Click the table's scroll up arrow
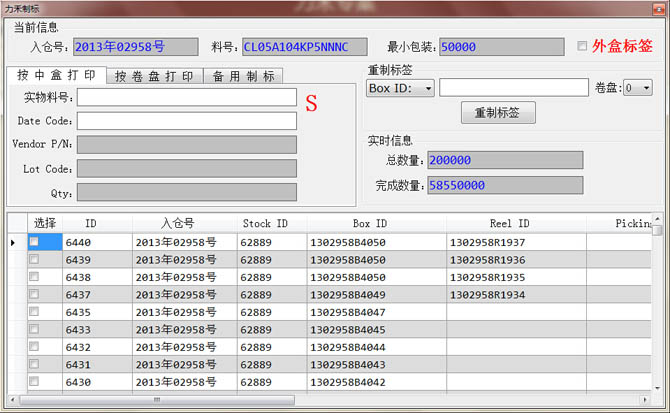The width and height of the screenshot is (670, 413). tap(657, 219)
